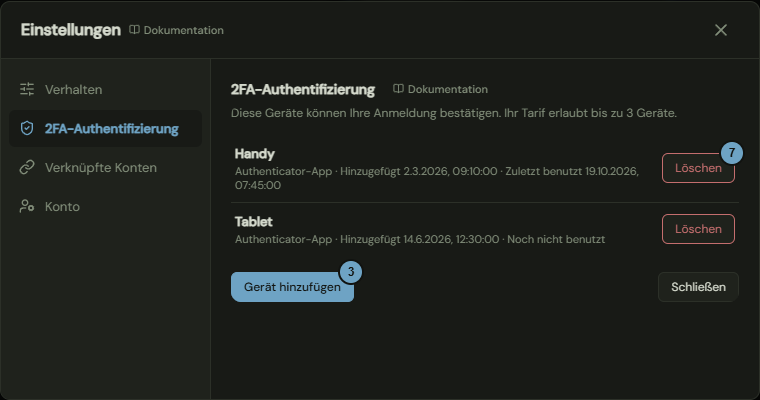This screenshot has height=400, width=760.
Task: Click the book icon next to 2FA-Authentifizierung heading
Action: 398,89
